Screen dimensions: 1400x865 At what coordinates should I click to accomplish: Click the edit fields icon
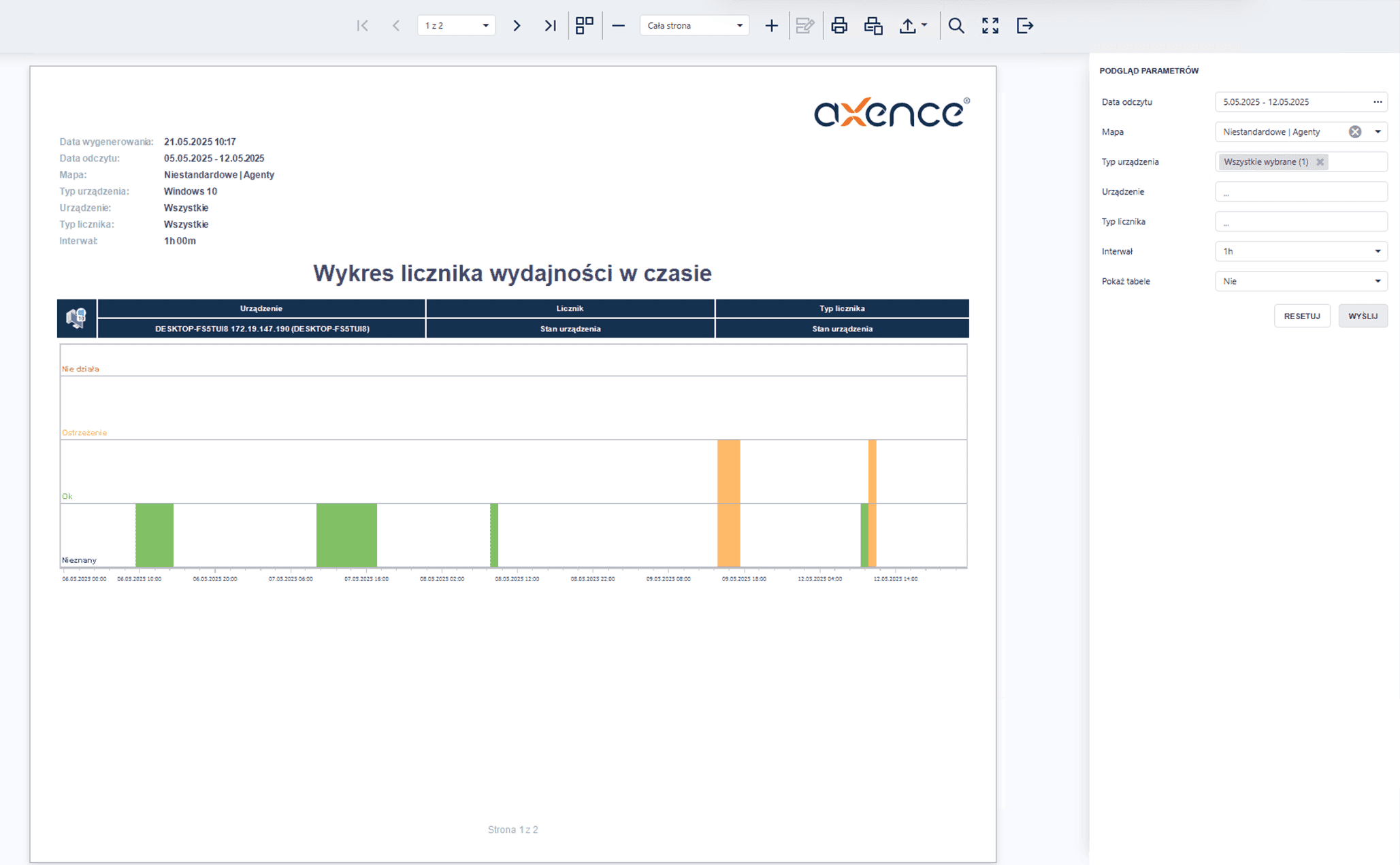click(805, 26)
